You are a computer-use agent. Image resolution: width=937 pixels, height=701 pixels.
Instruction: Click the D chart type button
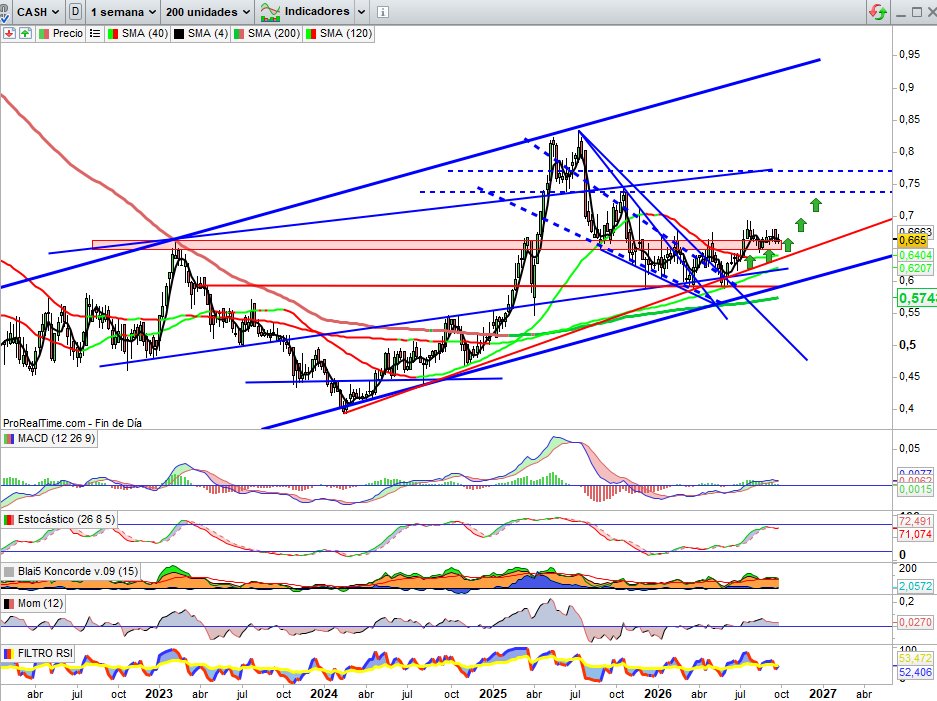coord(75,11)
